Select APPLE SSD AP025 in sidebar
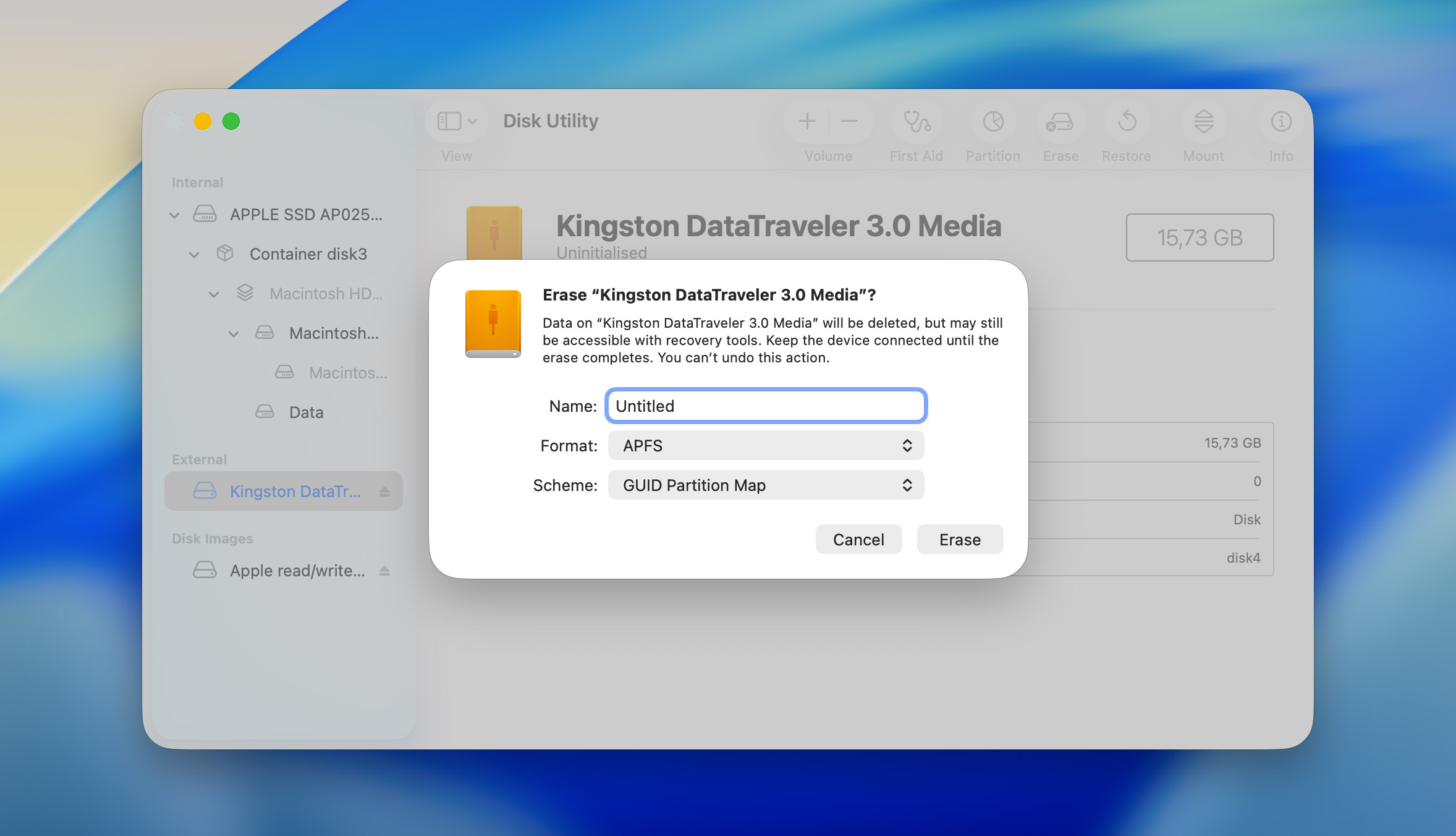The image size is (1456, 836). tap(284, 215)
